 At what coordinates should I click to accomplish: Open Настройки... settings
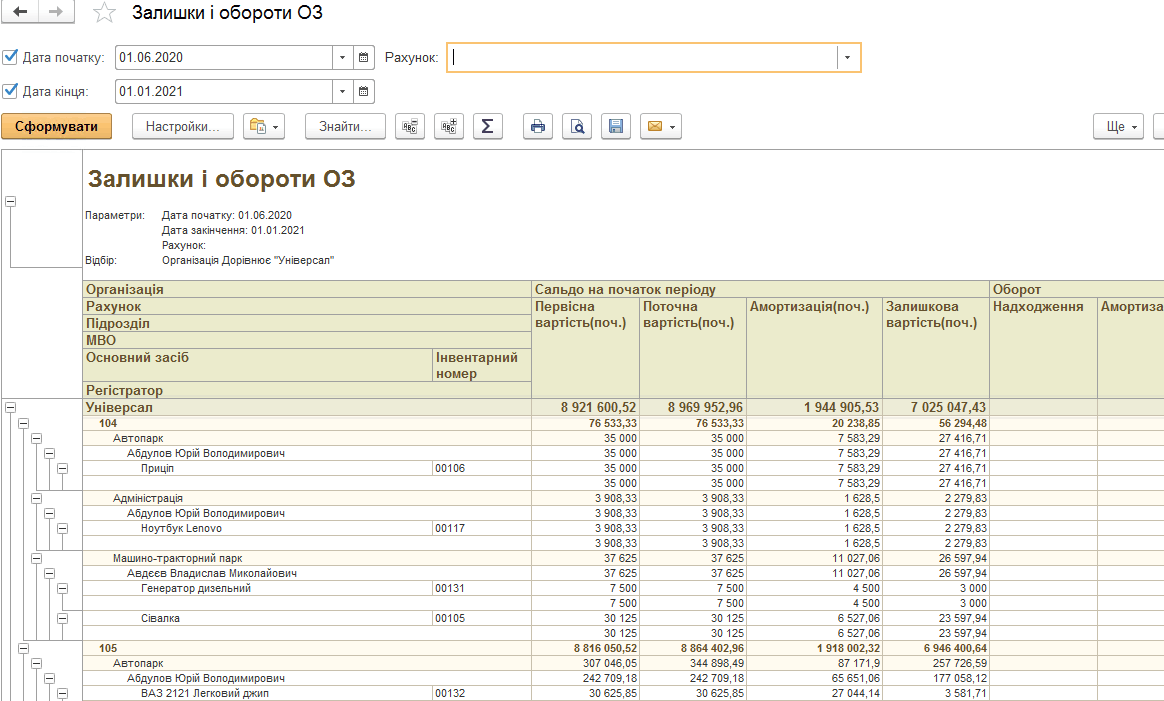point(183,126)
